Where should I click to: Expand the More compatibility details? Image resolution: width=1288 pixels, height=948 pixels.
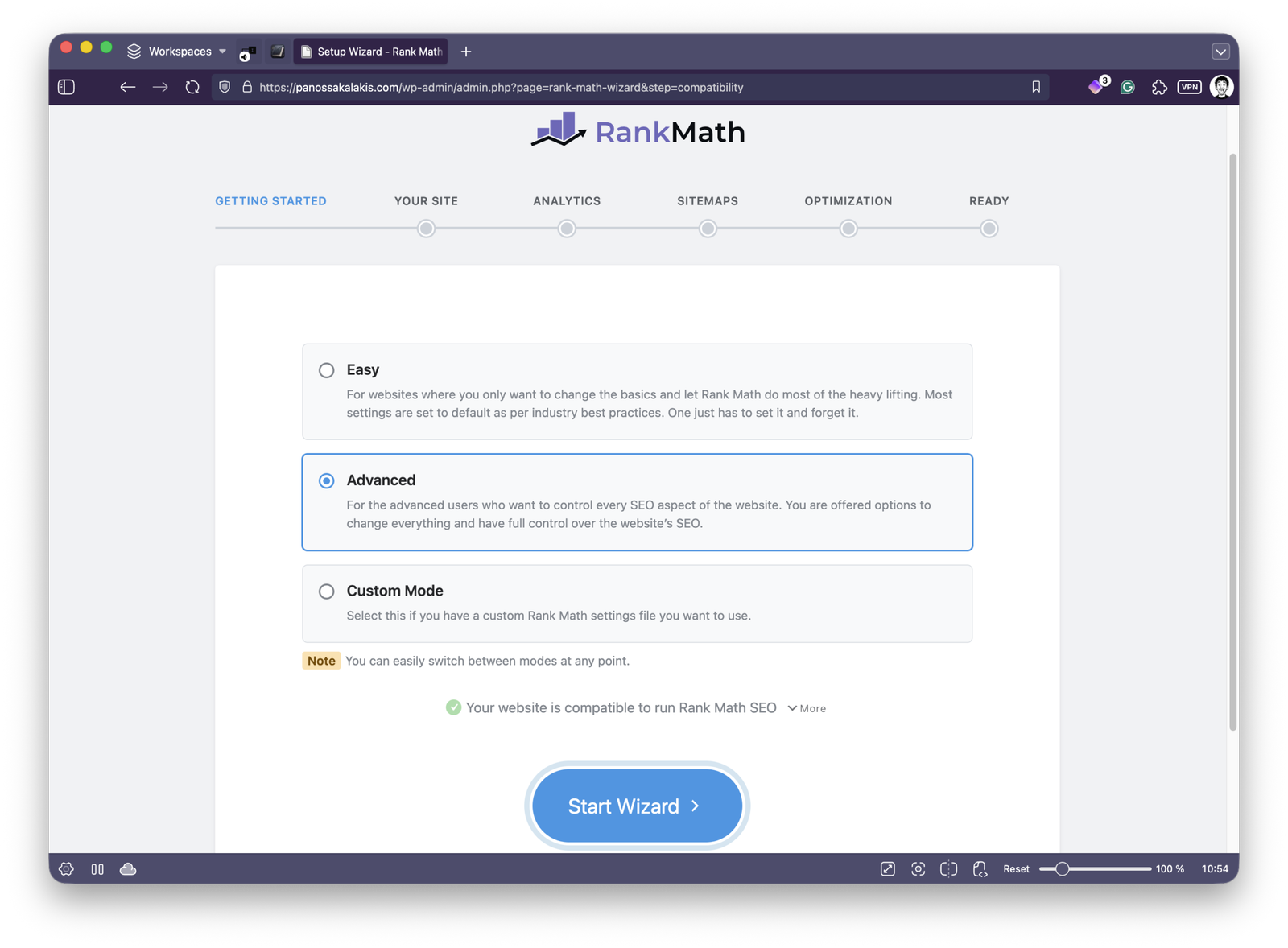tap(807, 708)
